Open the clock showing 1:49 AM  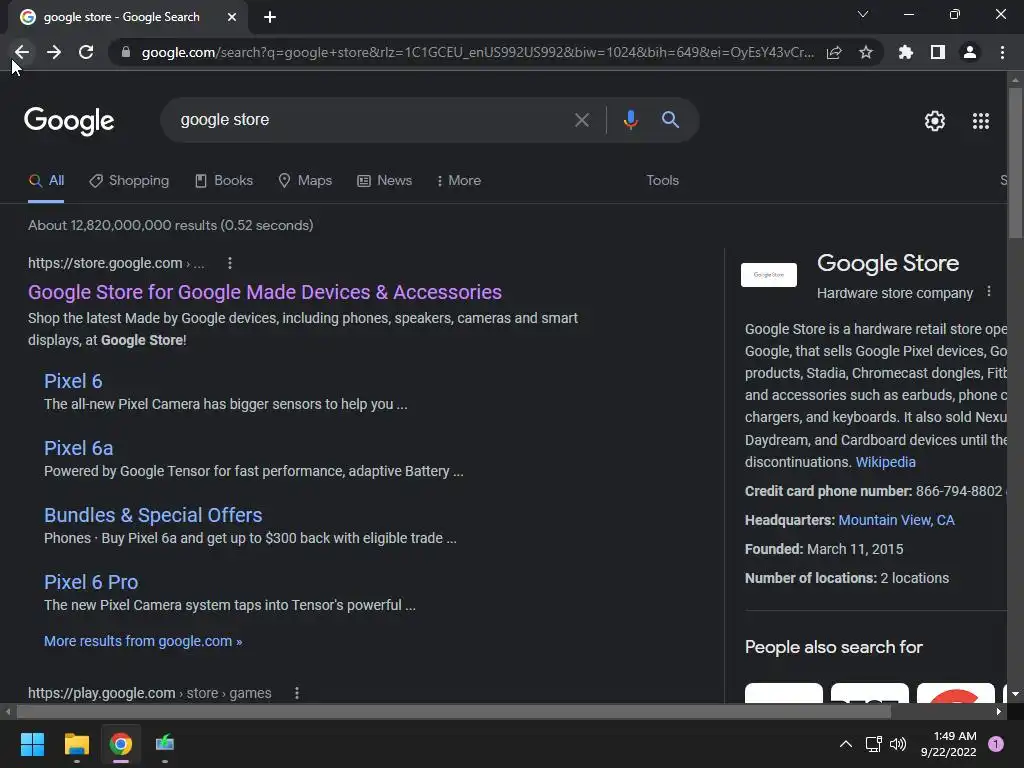[948, 744]
